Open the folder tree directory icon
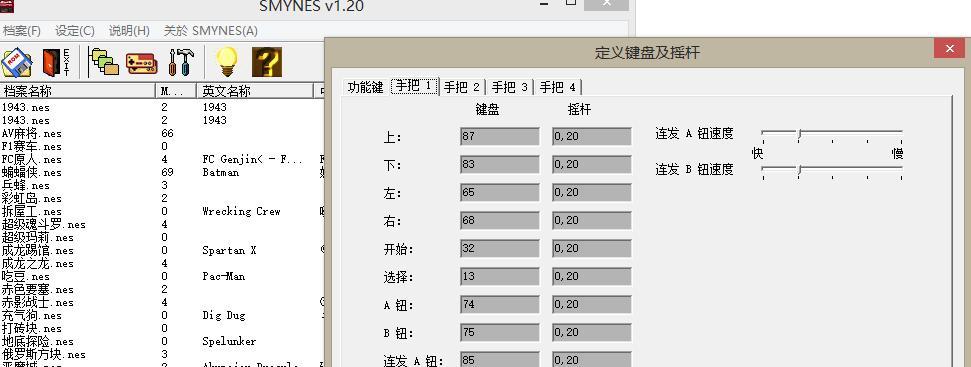Image resolution: width=971 pixels, height=367 pixels. pos(103,62)
